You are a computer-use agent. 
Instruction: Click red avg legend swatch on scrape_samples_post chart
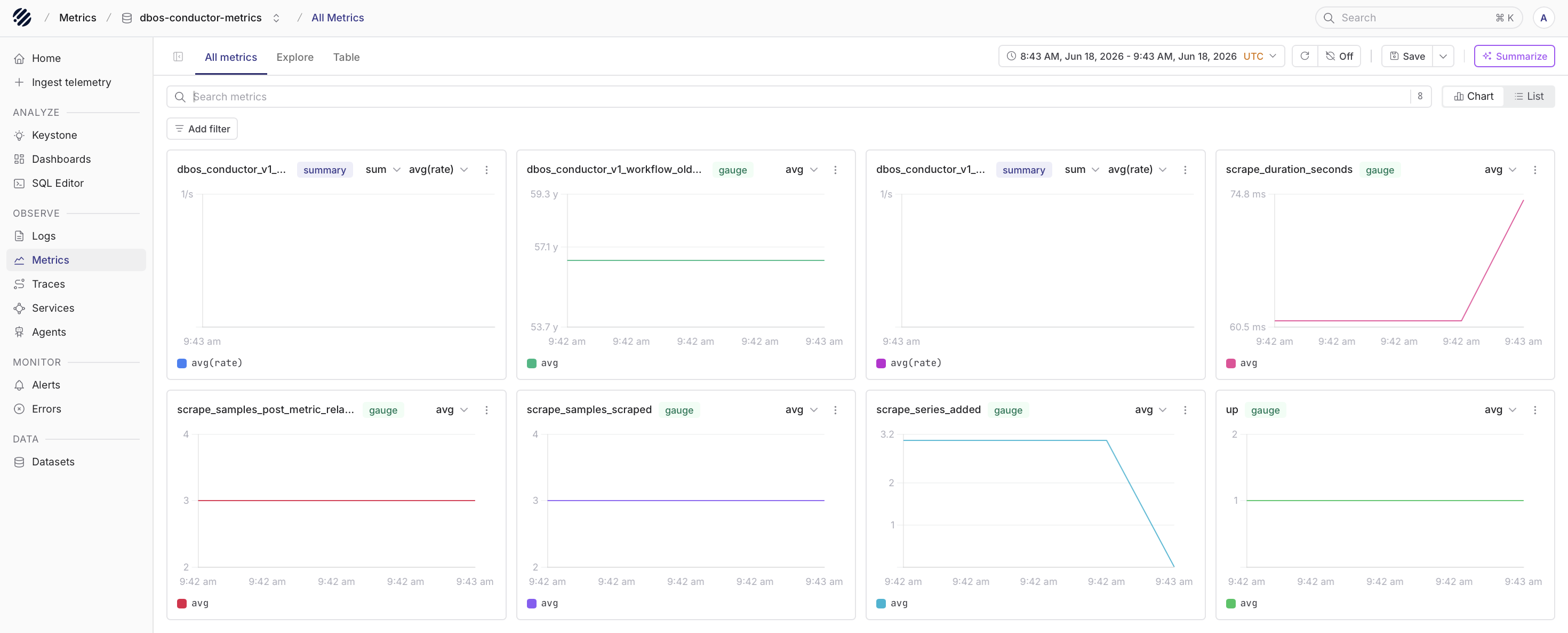[x=181, y=603]
